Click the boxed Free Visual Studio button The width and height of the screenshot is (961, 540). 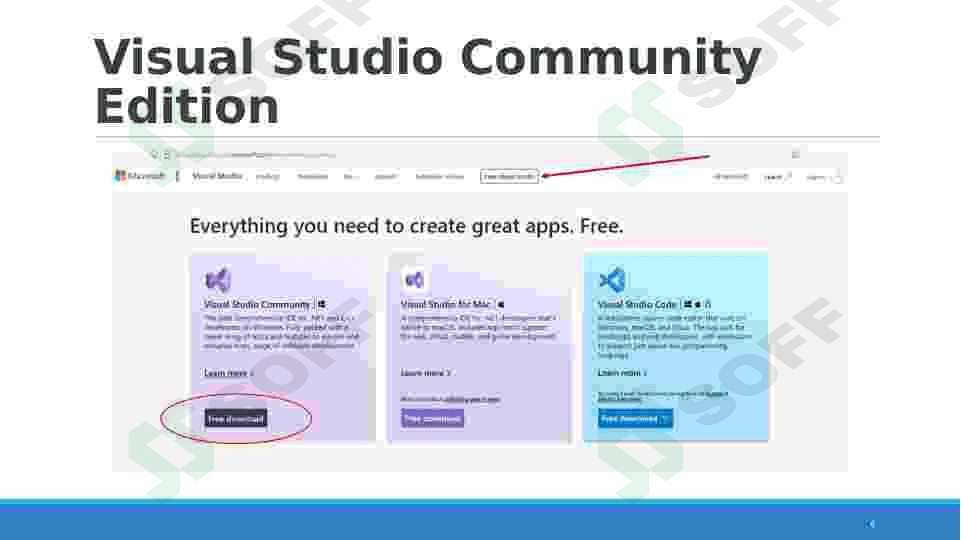pos(509,177)
